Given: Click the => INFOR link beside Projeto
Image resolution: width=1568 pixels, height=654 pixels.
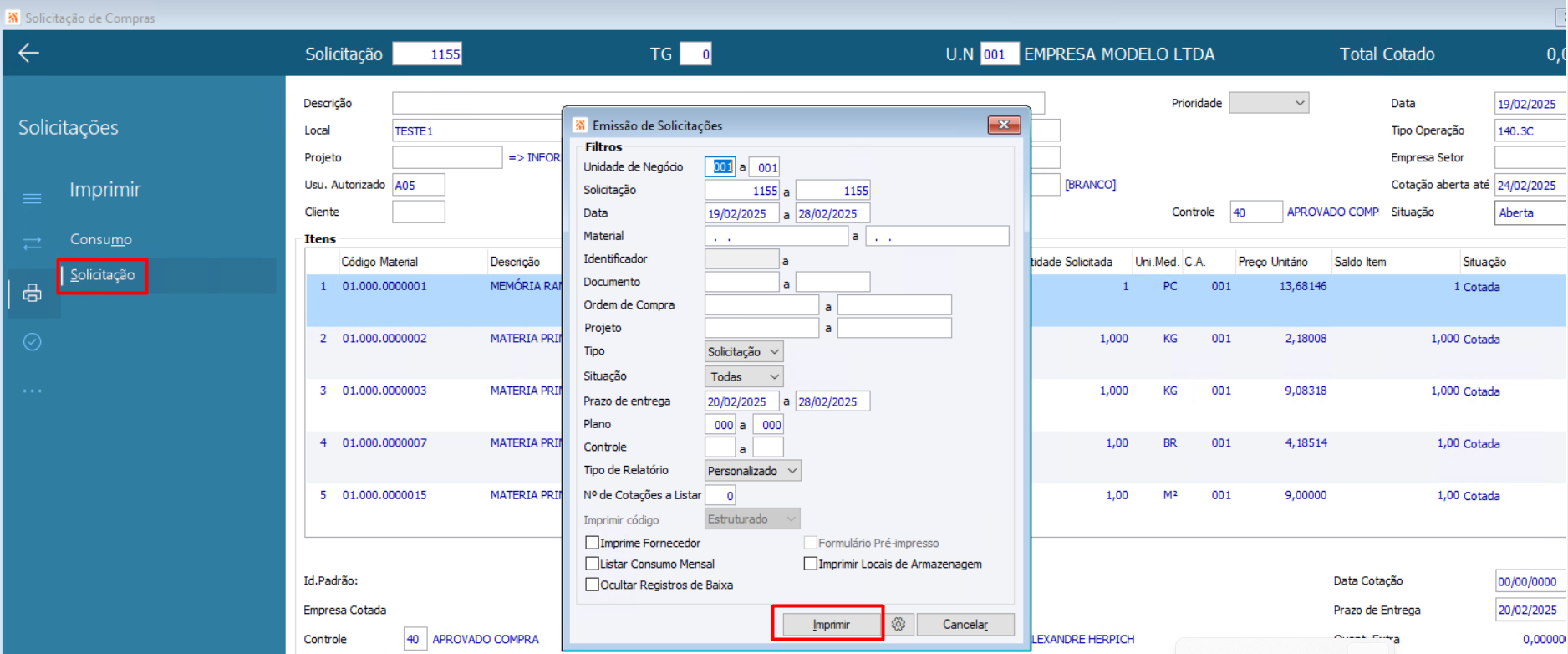Looking at the screenshot, I should (535, 157).
